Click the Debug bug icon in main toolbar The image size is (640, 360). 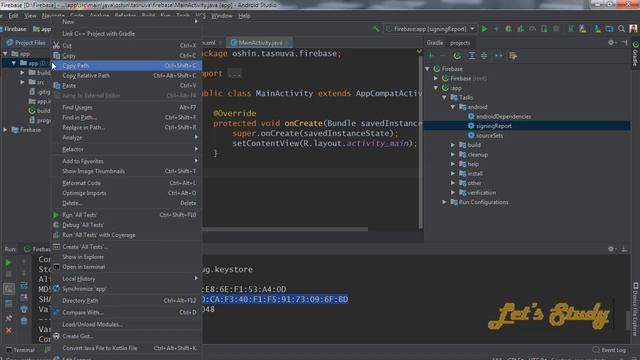(x=508, y=29)
